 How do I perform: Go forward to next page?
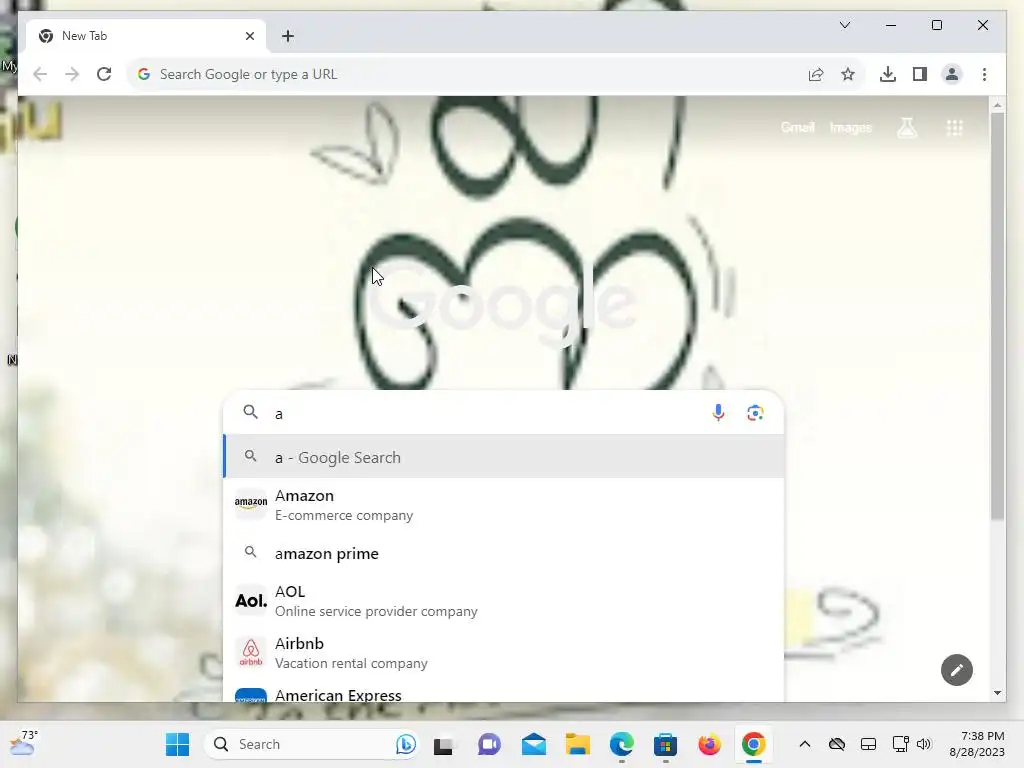click(72, 74)
